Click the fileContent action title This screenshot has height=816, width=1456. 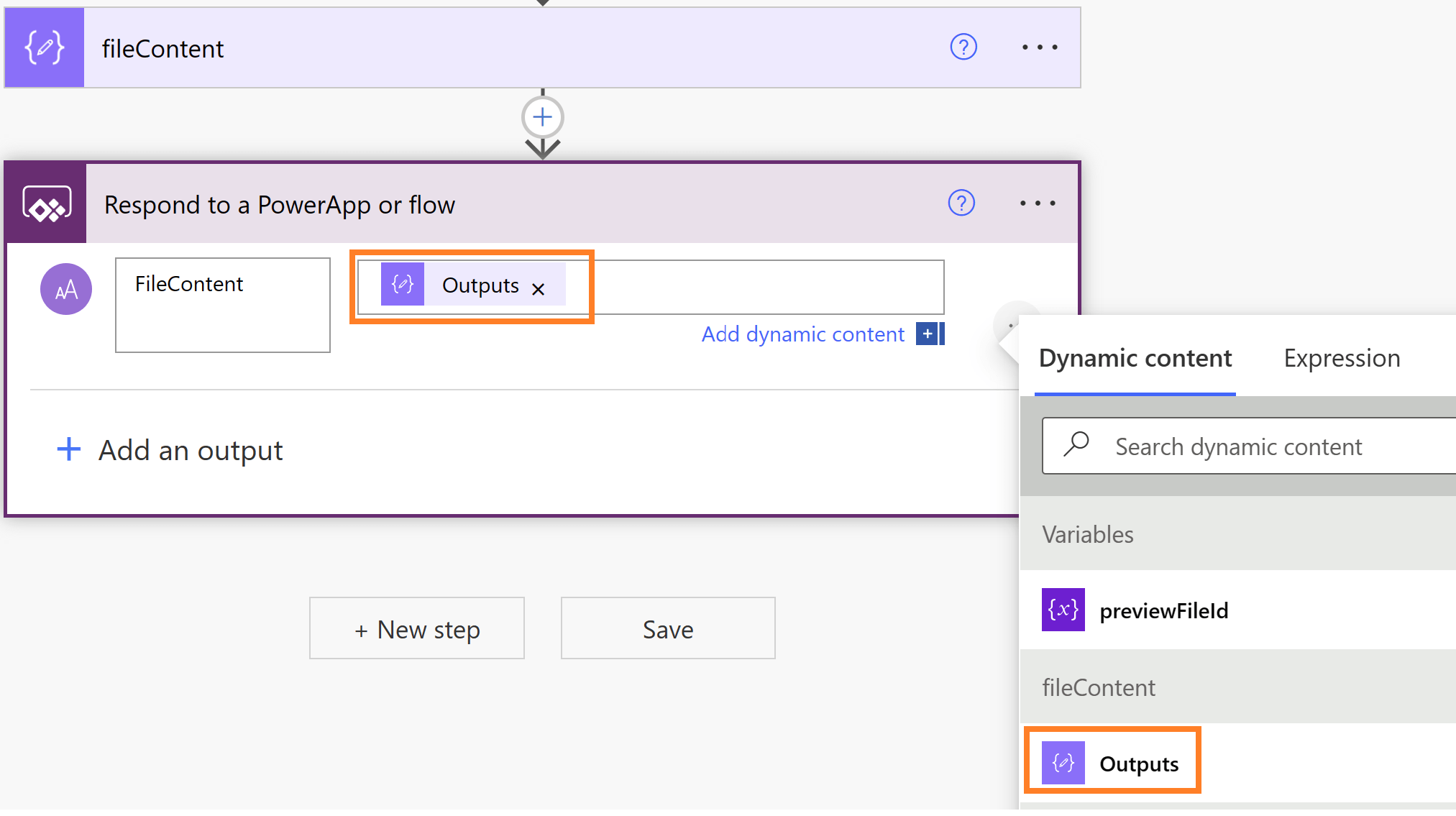click(163, 49)
